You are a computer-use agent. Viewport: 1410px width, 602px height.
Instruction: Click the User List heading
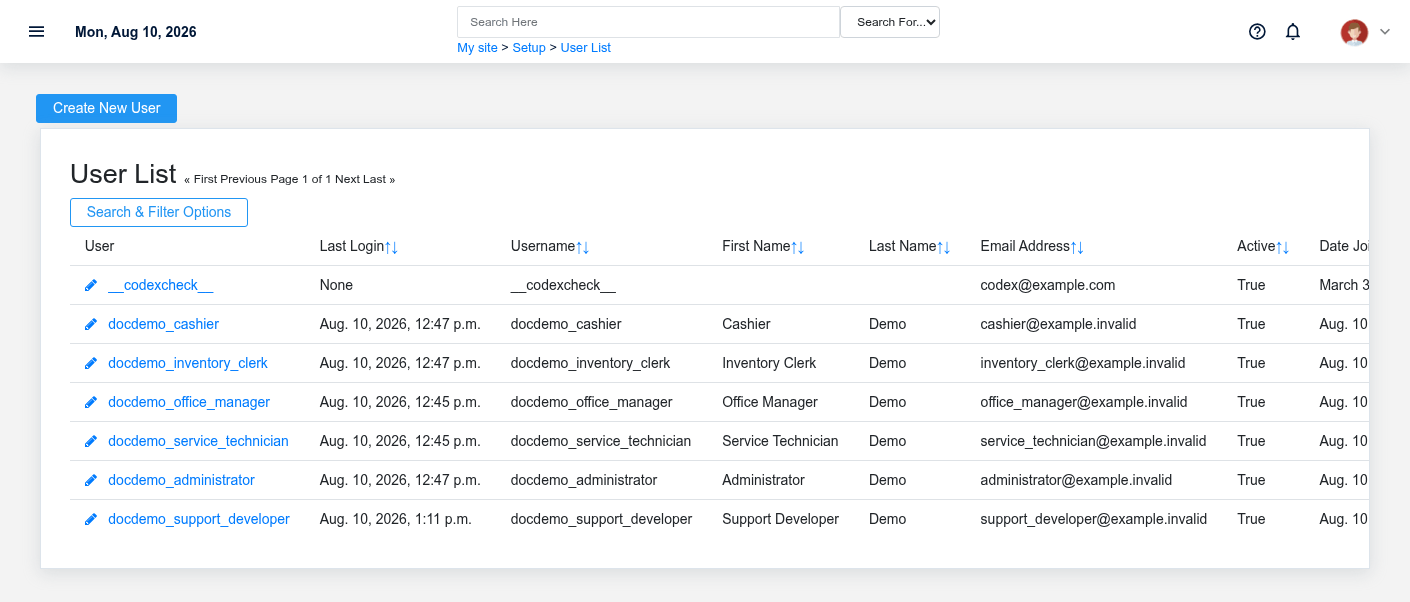123,174
